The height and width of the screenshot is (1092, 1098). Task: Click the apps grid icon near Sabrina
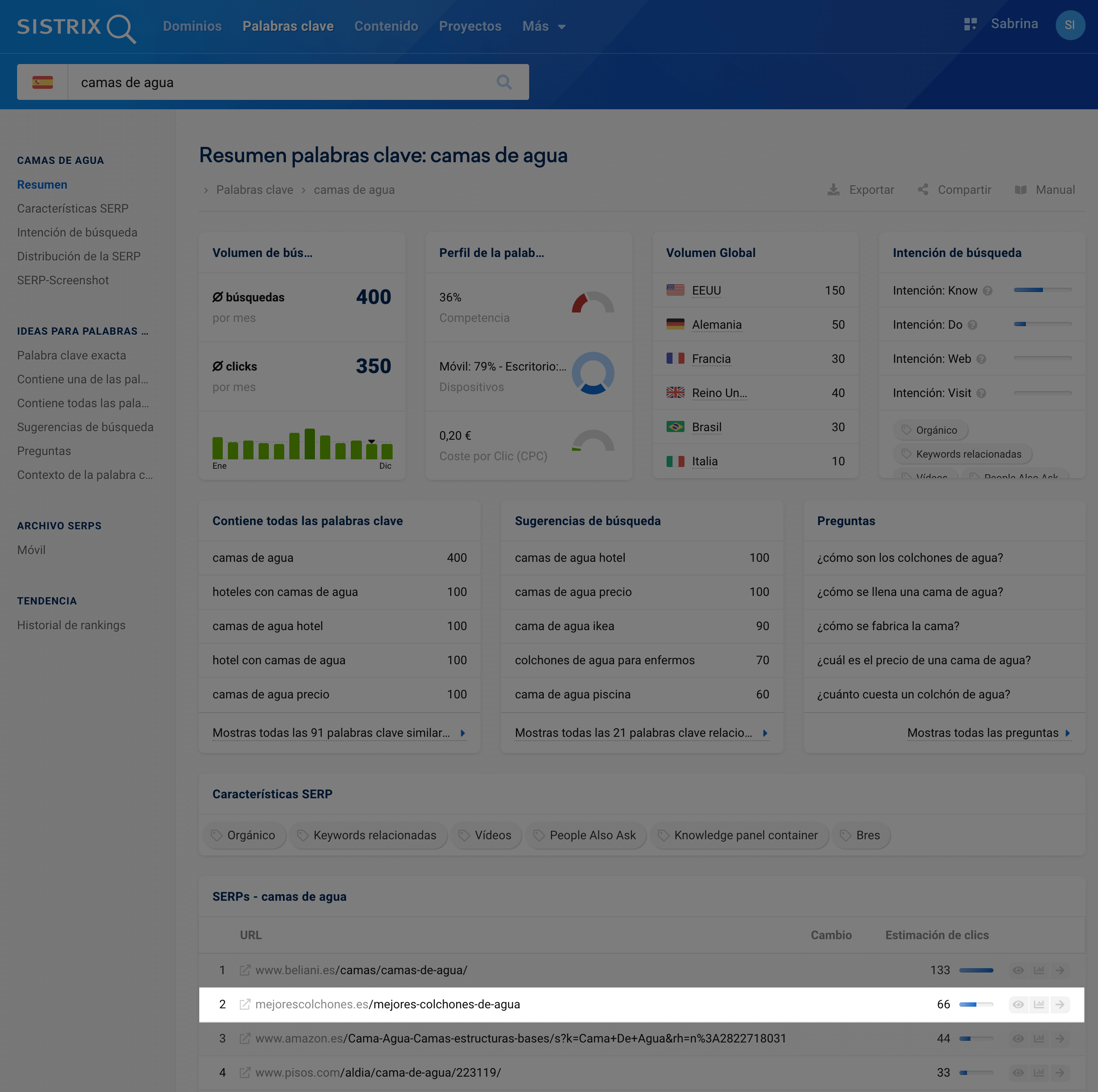pos(970,24)
